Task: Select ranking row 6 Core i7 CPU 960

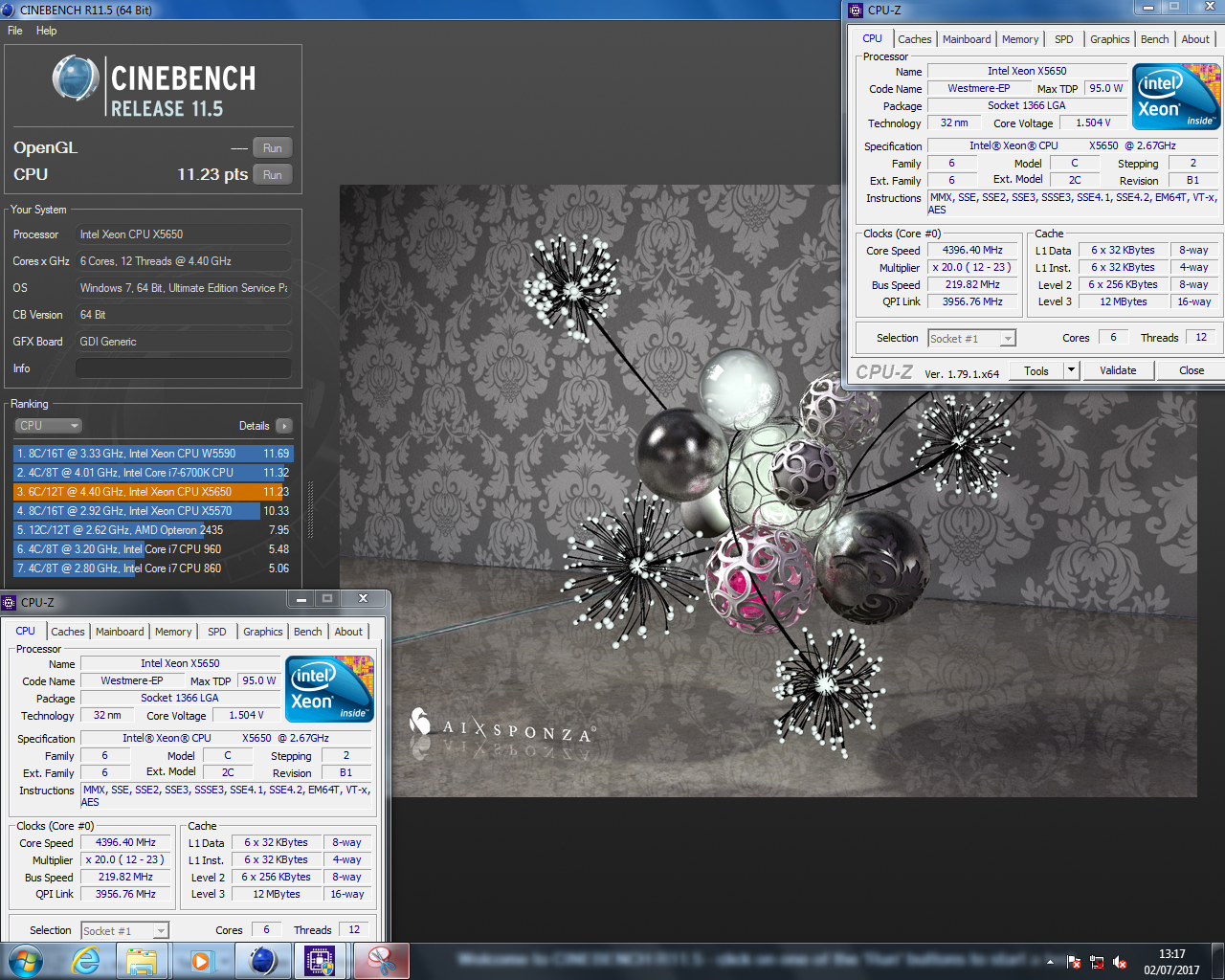Action: coord(153,549)
